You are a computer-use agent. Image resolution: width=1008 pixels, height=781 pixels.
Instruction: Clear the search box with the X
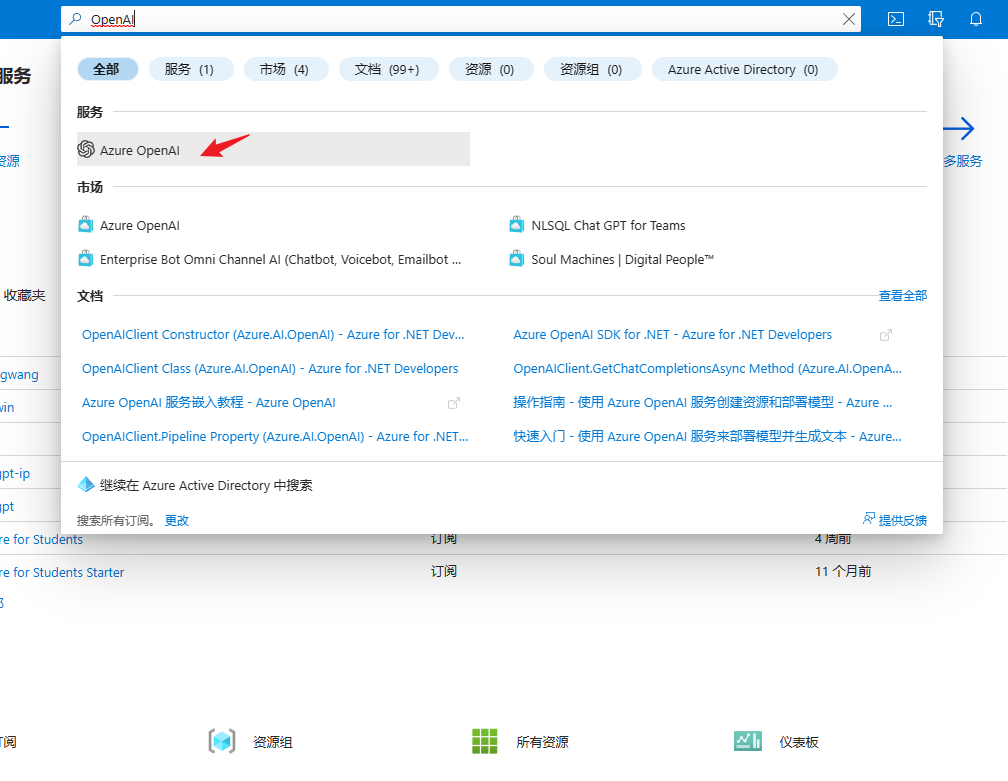pyautogui.click(x=849, y=19)
